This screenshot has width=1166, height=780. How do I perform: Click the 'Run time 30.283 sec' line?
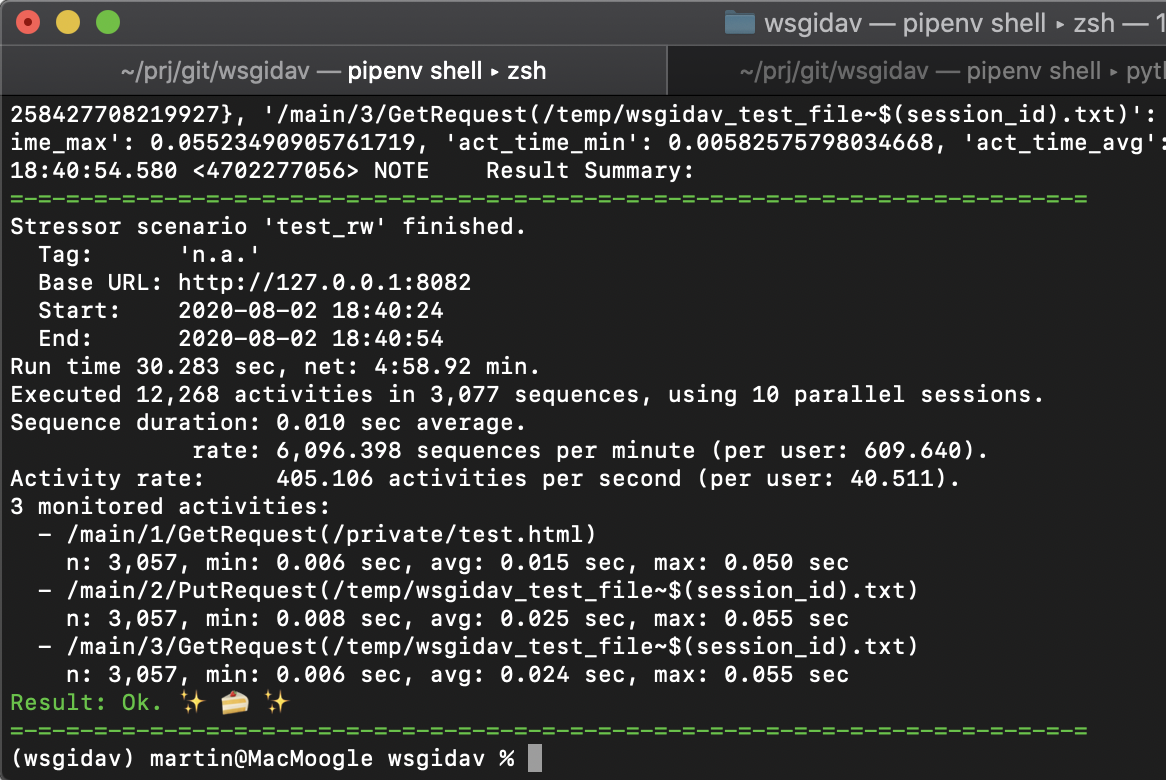[274, 367]
